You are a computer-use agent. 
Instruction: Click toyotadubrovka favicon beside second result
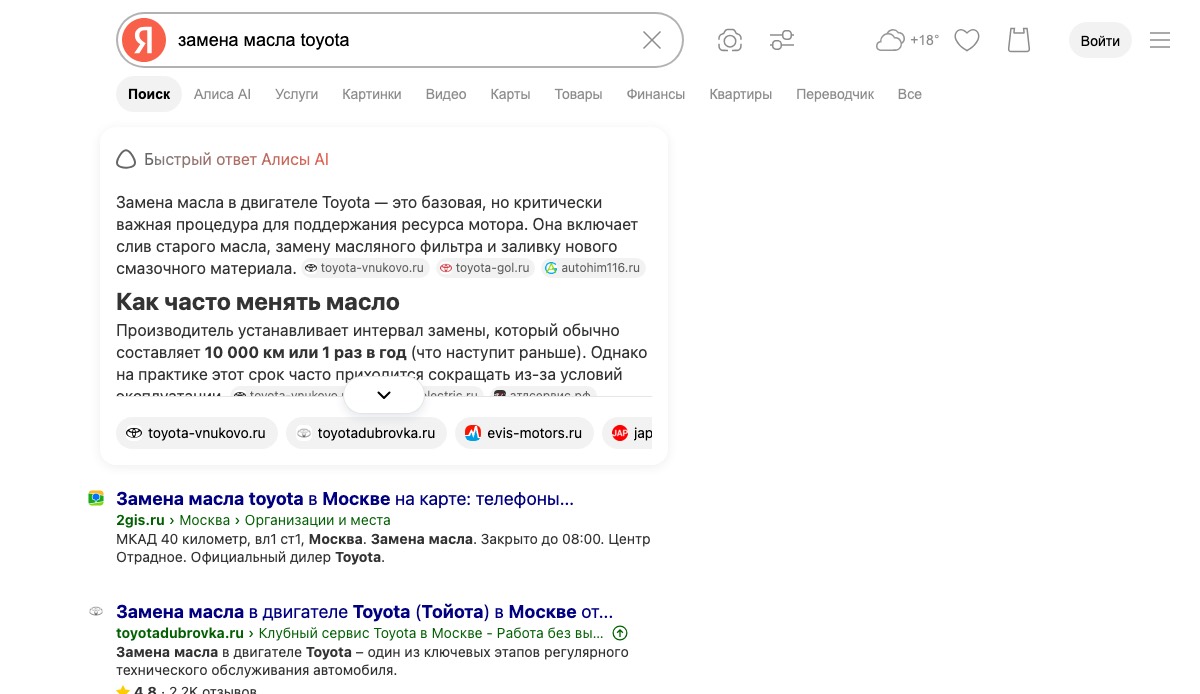pyautogui.click(x=96, y=611)
